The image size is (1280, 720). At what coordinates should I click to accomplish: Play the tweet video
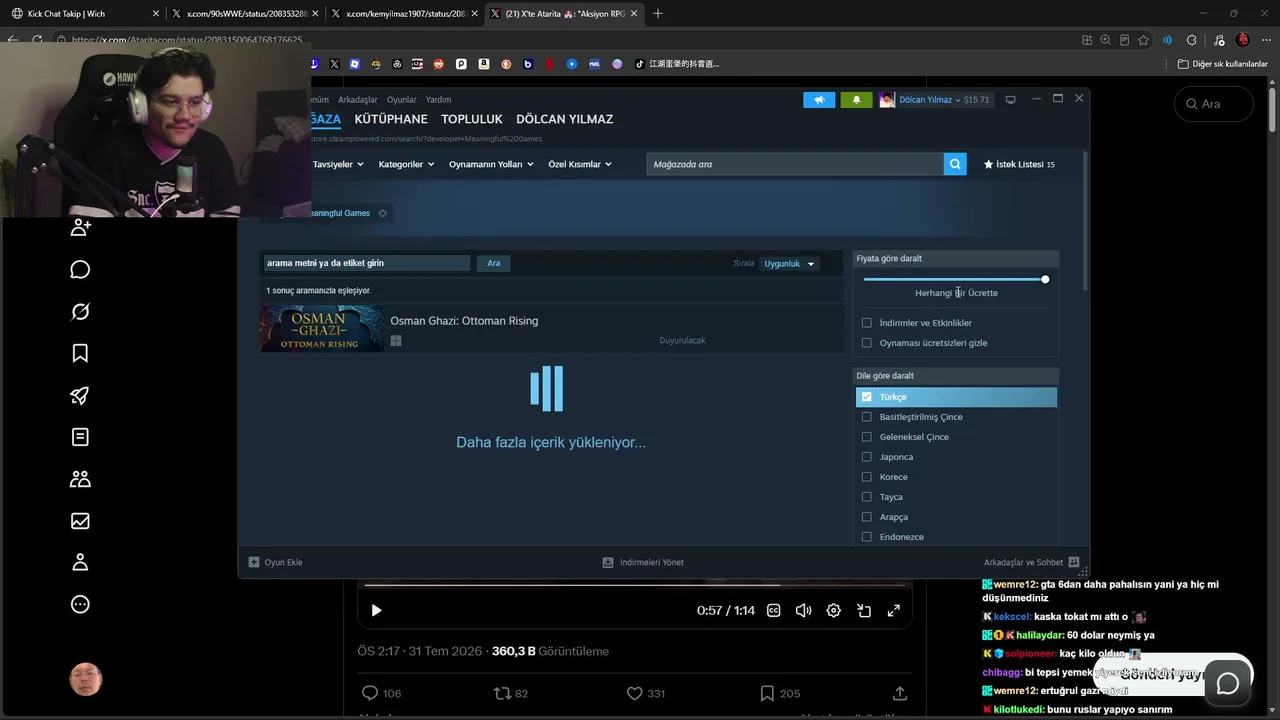point(376,611)
